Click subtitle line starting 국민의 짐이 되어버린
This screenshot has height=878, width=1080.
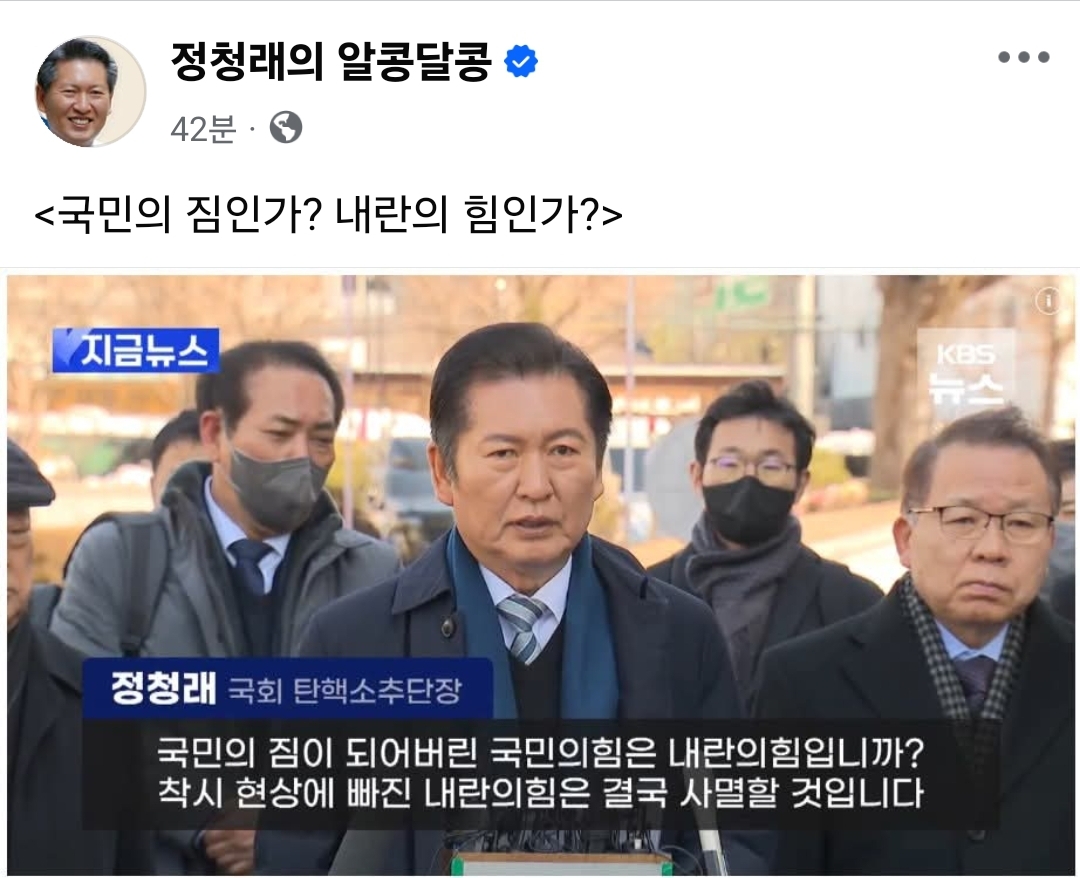(541, 753)
